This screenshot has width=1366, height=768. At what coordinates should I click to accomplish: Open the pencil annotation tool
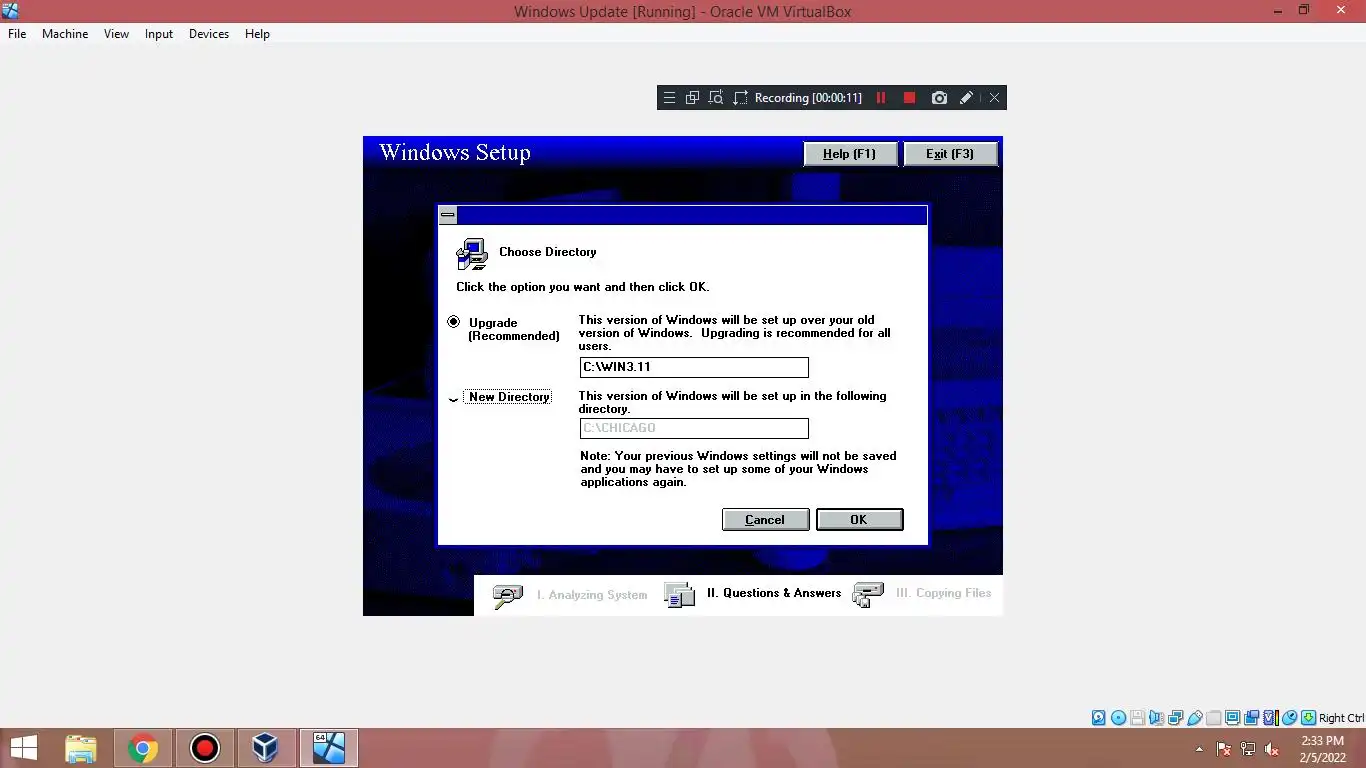tap(966, 98)
